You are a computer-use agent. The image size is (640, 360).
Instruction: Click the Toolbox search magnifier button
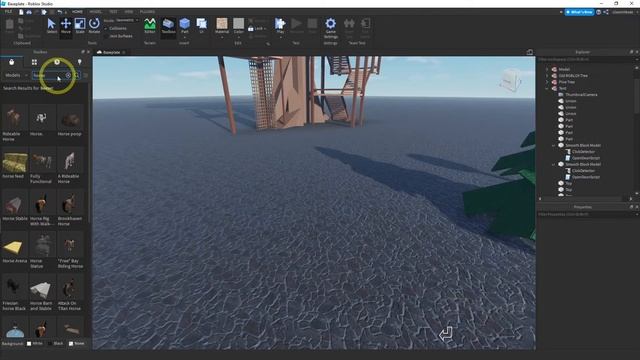pos(76,75)
